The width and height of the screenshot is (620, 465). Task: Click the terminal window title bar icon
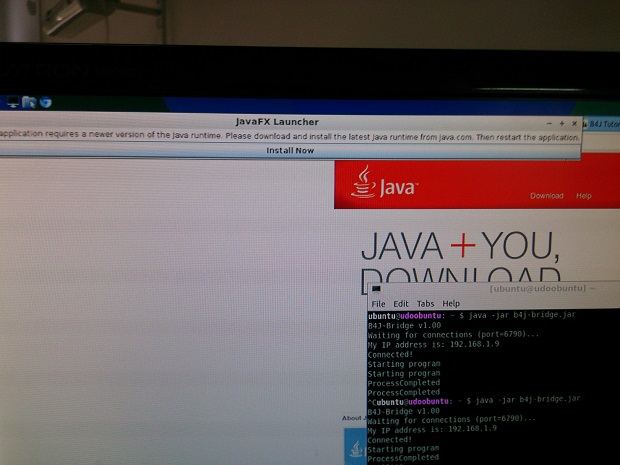pos(376,289)
